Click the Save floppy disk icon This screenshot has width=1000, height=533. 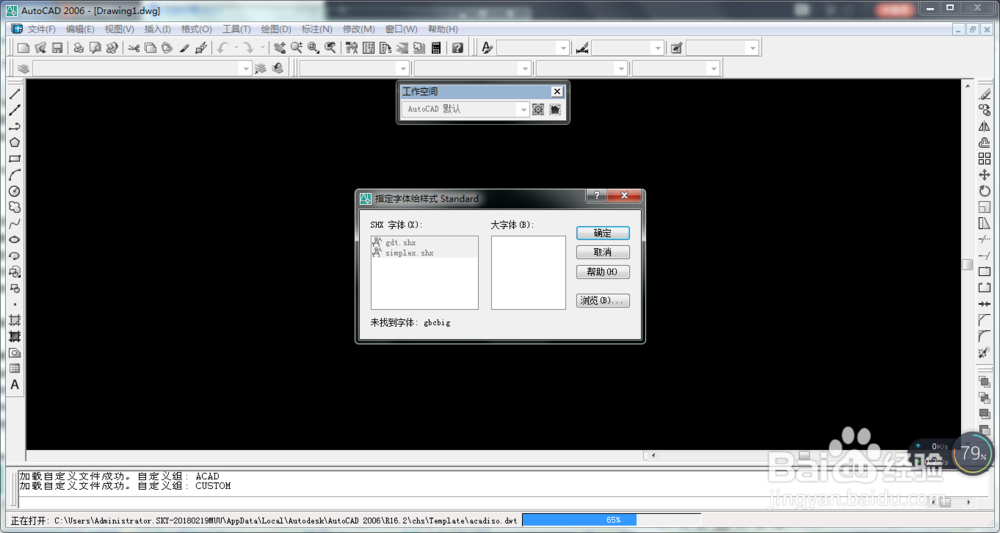57,48
